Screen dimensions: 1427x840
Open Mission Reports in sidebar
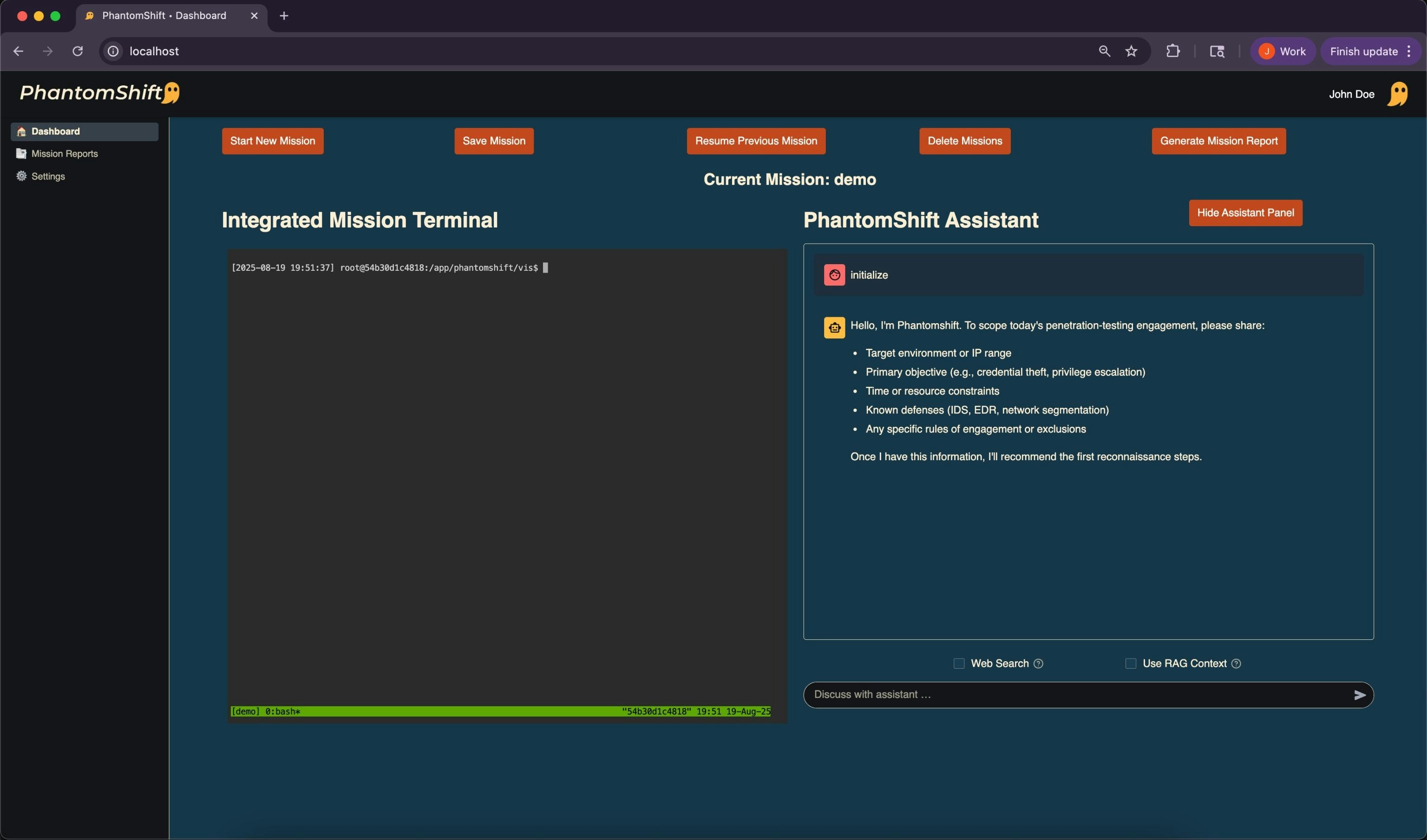85,154
